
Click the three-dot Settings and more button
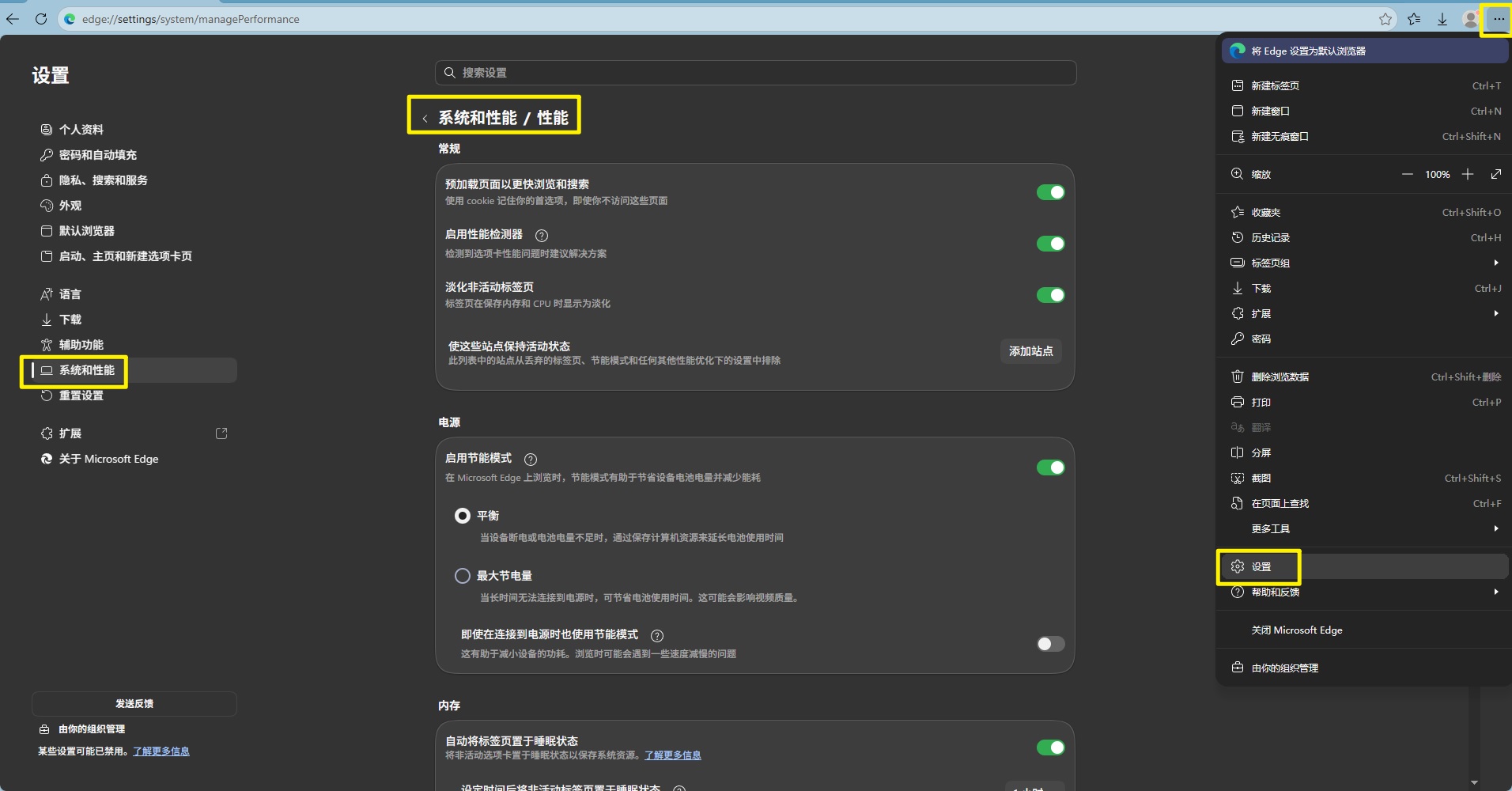click(1499, 19)
